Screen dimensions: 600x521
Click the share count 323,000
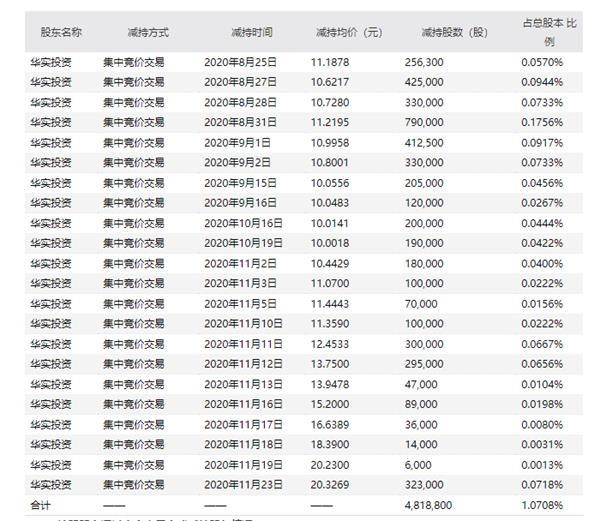(x=424, y=485)
